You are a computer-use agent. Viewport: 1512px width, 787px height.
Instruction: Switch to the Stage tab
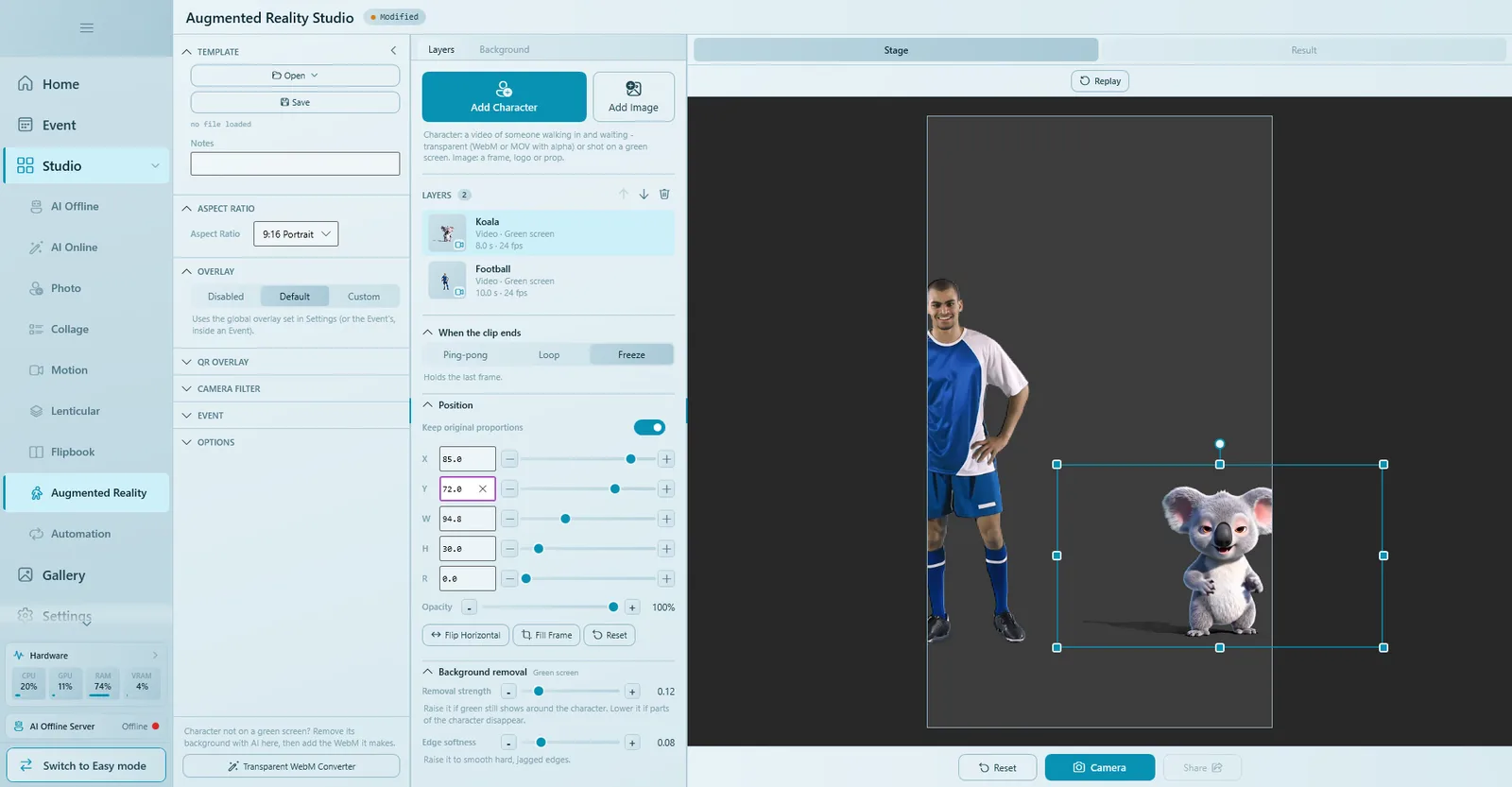pos(896,50)
